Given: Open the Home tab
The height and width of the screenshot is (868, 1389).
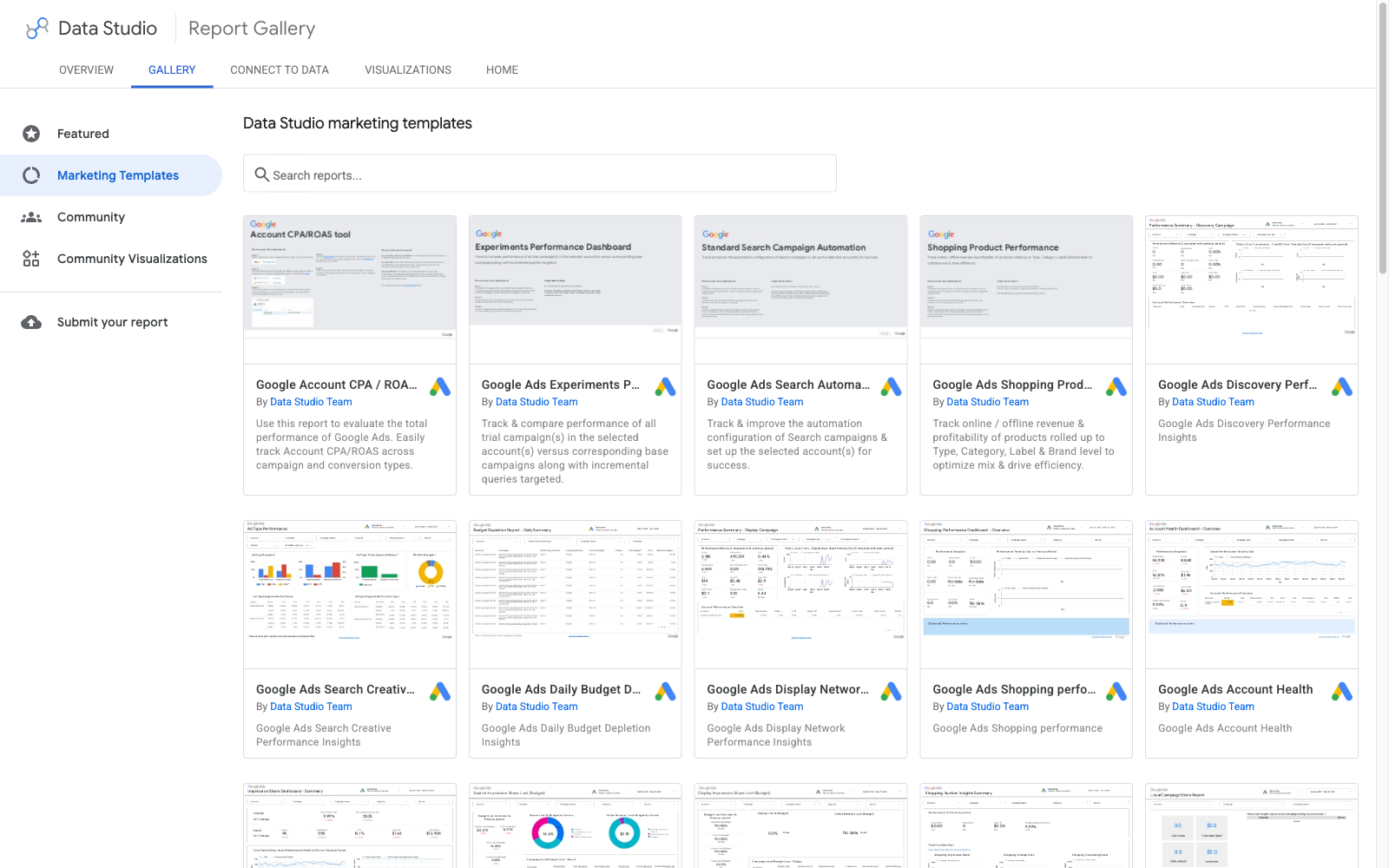Looking at the screenshot, I should point(502,70).
